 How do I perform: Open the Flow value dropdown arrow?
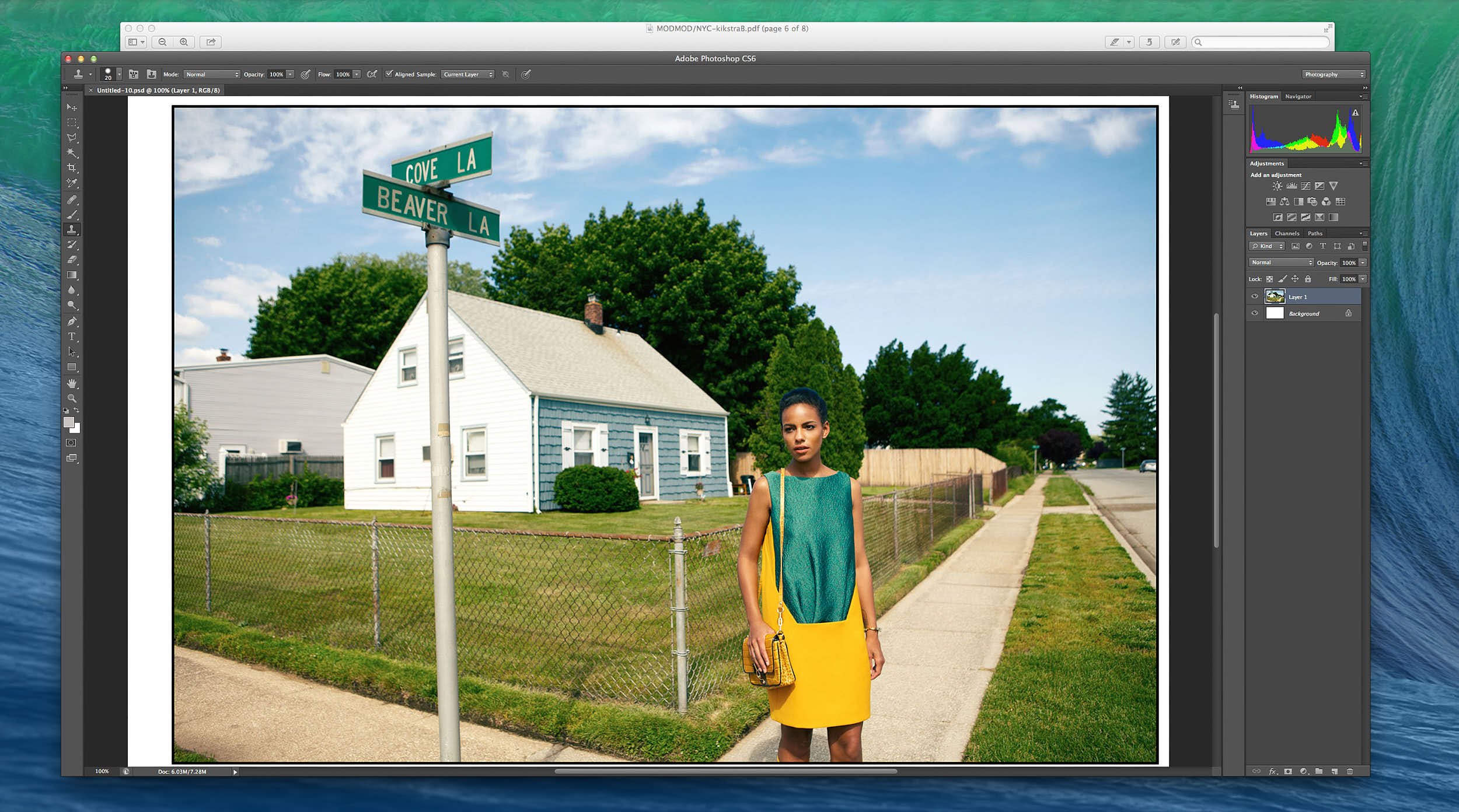[357, 74]
